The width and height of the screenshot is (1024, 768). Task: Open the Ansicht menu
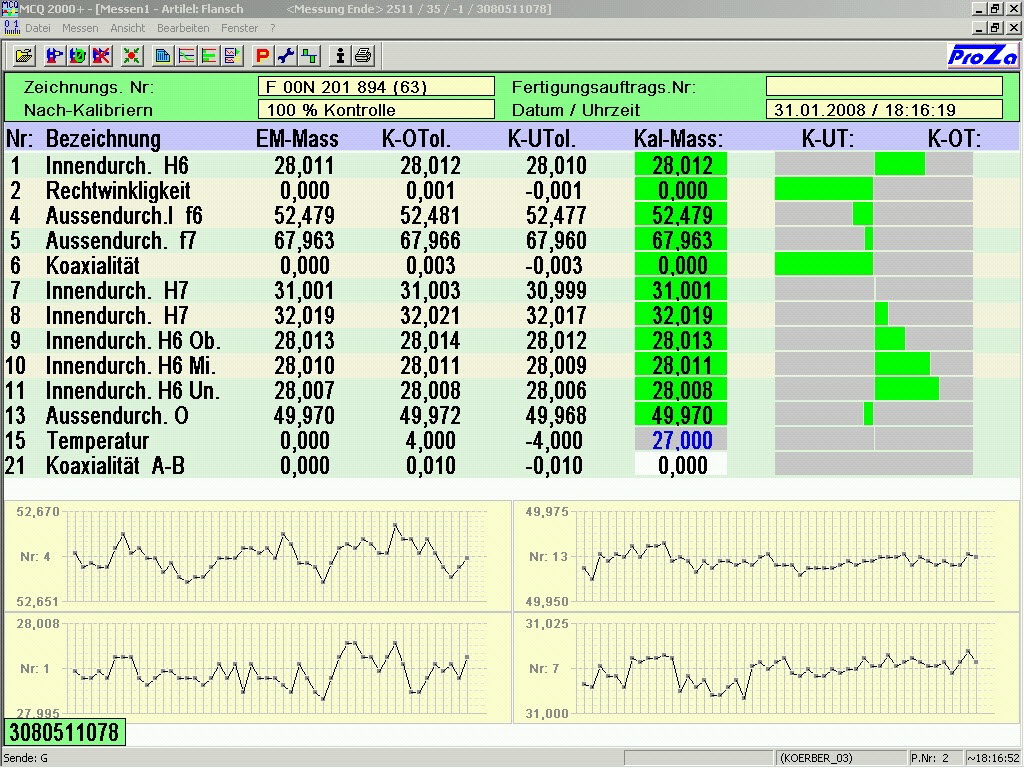pos(127,28)
